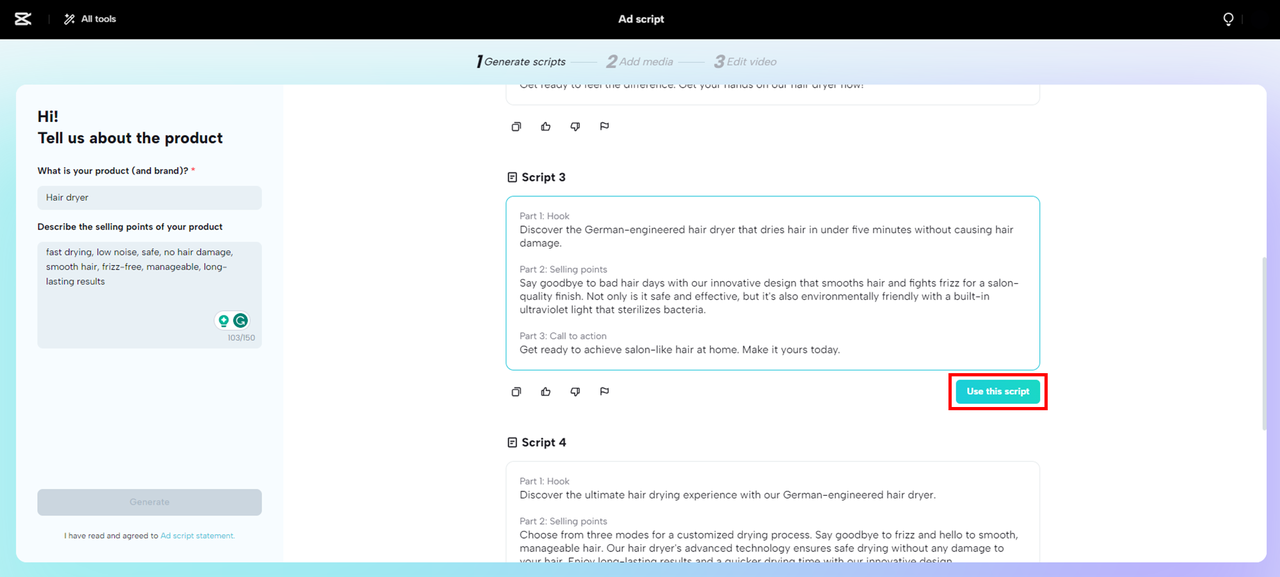Click 'What is your product' label
Screen dimensions: 1280x577
click(x=116, y=171)
